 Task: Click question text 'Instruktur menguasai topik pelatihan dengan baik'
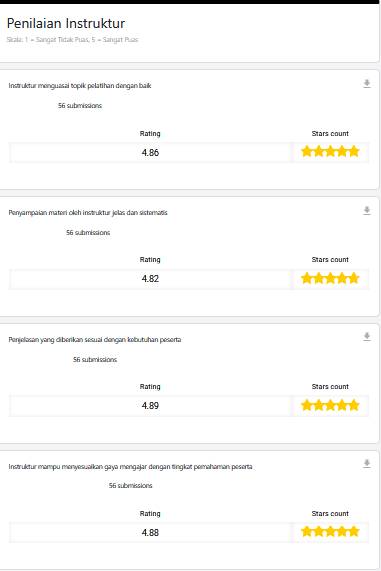(x=80, y=86)
